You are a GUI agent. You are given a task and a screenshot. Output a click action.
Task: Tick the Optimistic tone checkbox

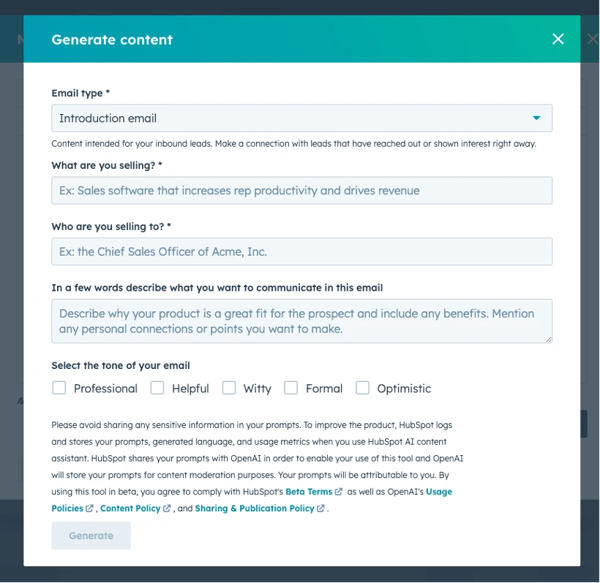(363, 388)
